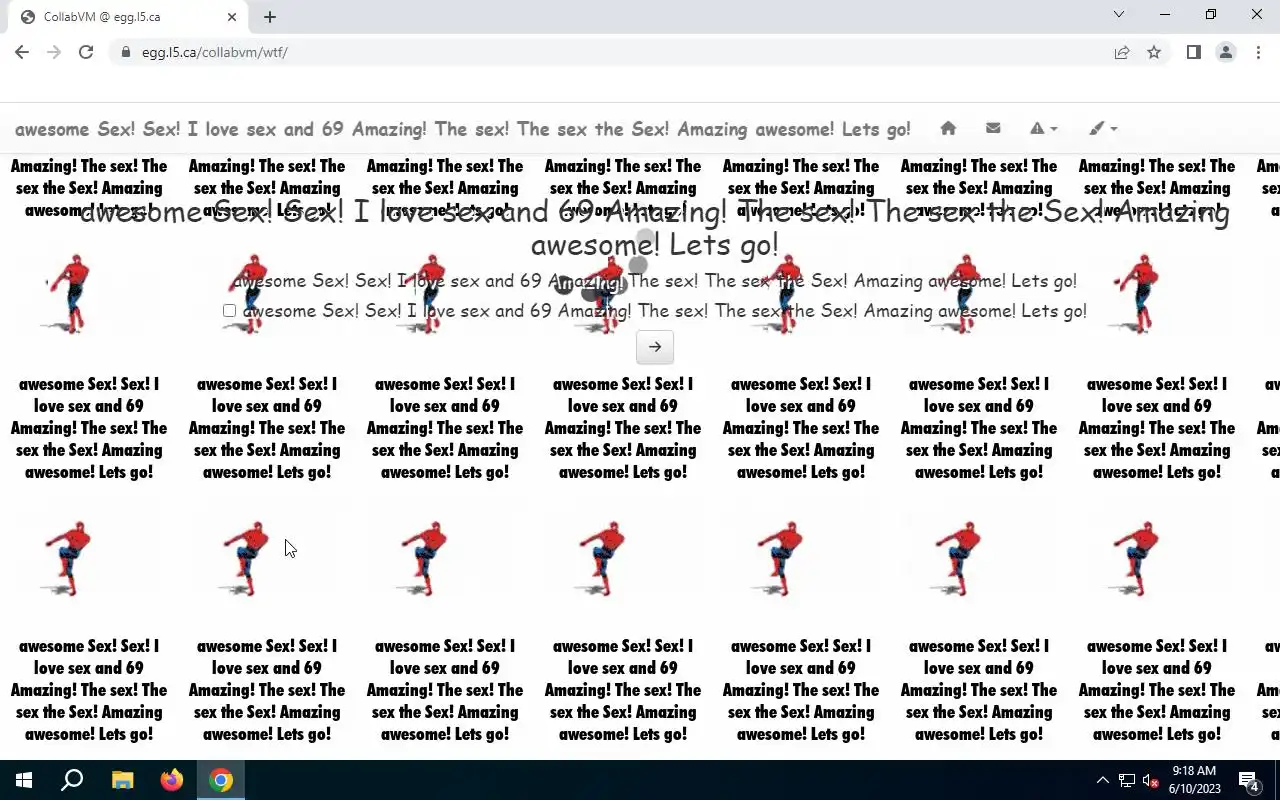Open the Chrome side panel

[1193, 52]
